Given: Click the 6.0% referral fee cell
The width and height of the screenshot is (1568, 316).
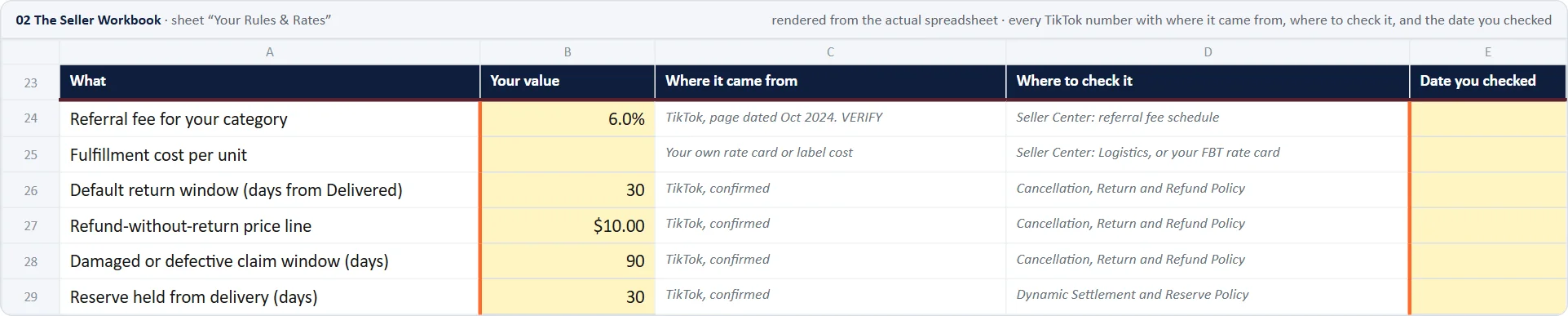Looking at the screenshot, I should point(568,118).
